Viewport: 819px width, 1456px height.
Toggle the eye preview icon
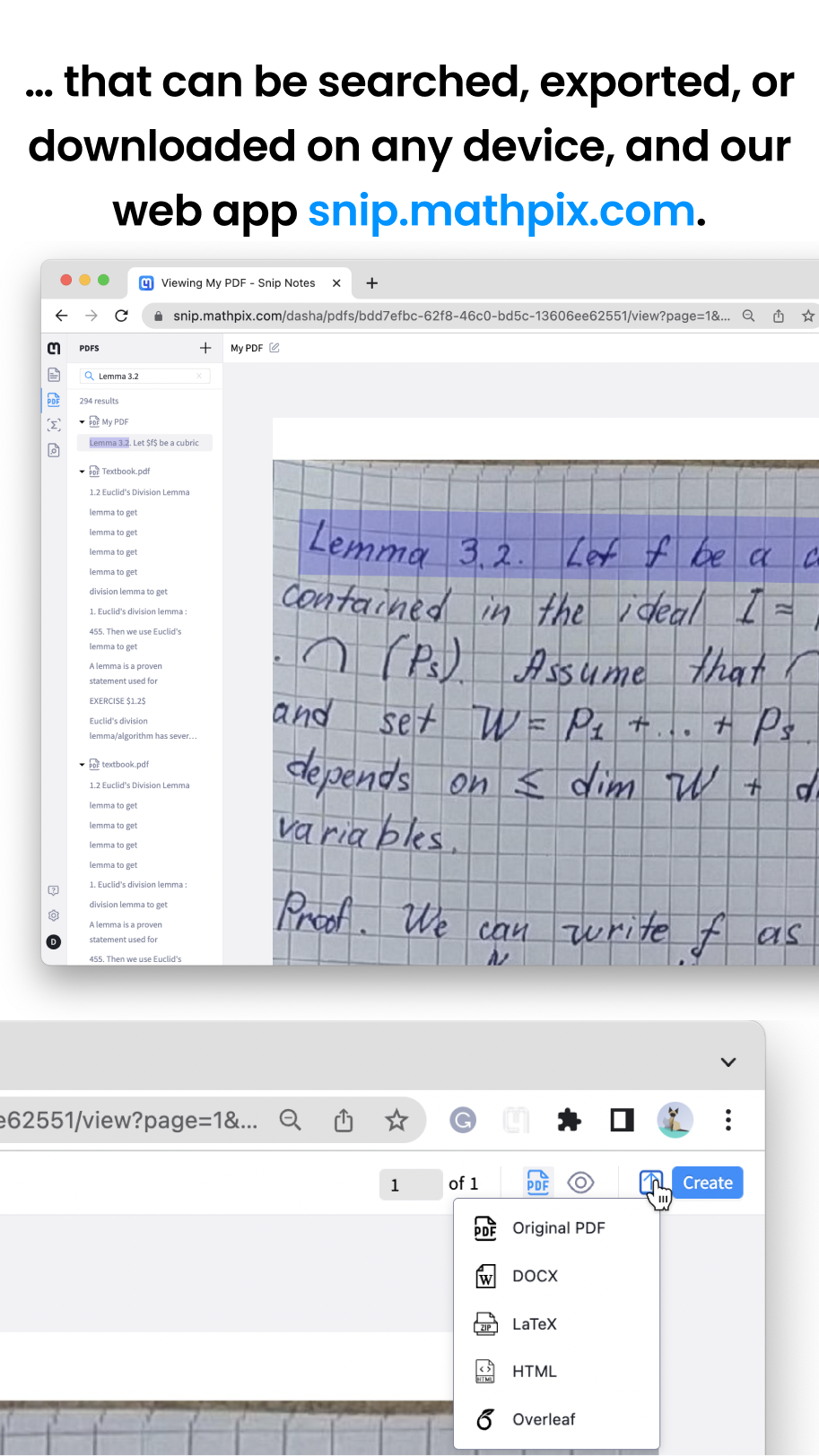coord(581,1183)
